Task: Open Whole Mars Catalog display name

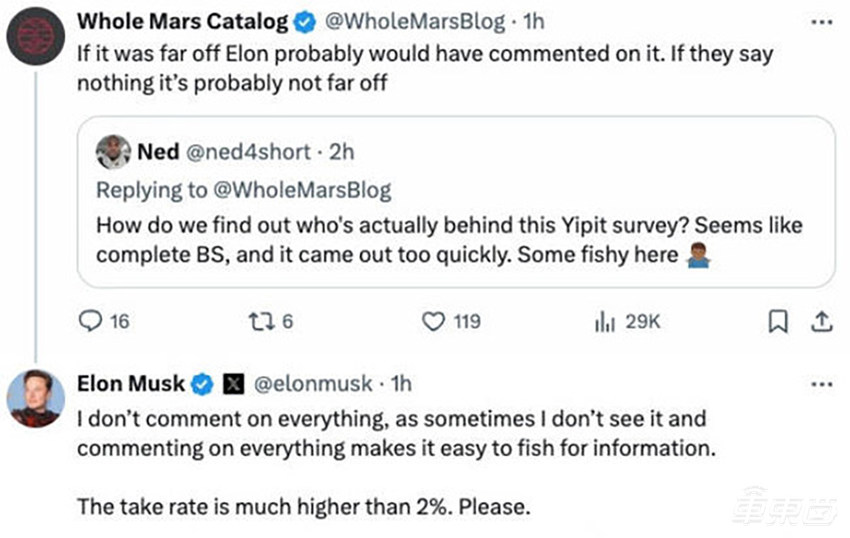Action: pos(183,20)
